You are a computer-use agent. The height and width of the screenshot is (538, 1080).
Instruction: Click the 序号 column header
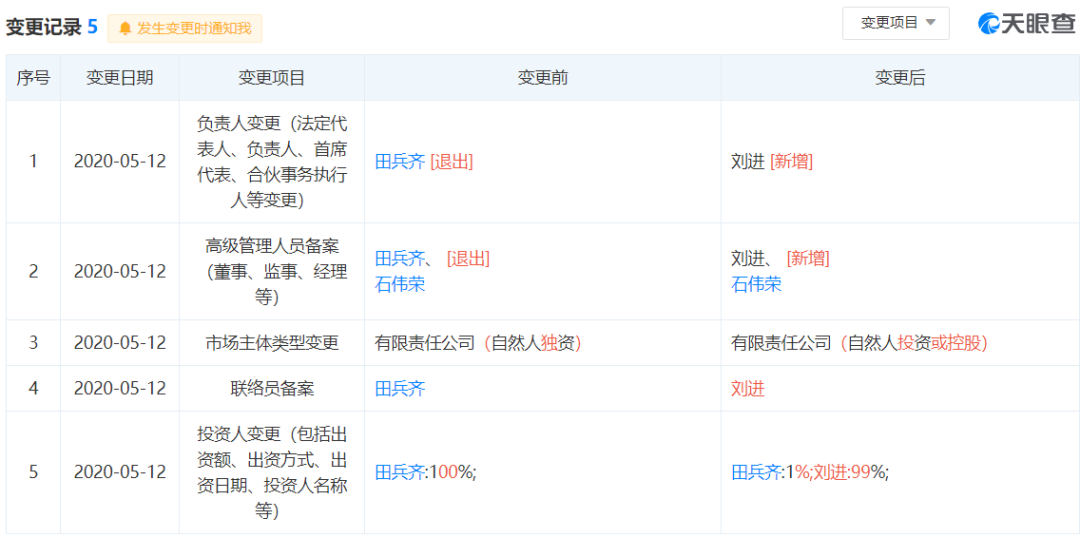[33, 78]
